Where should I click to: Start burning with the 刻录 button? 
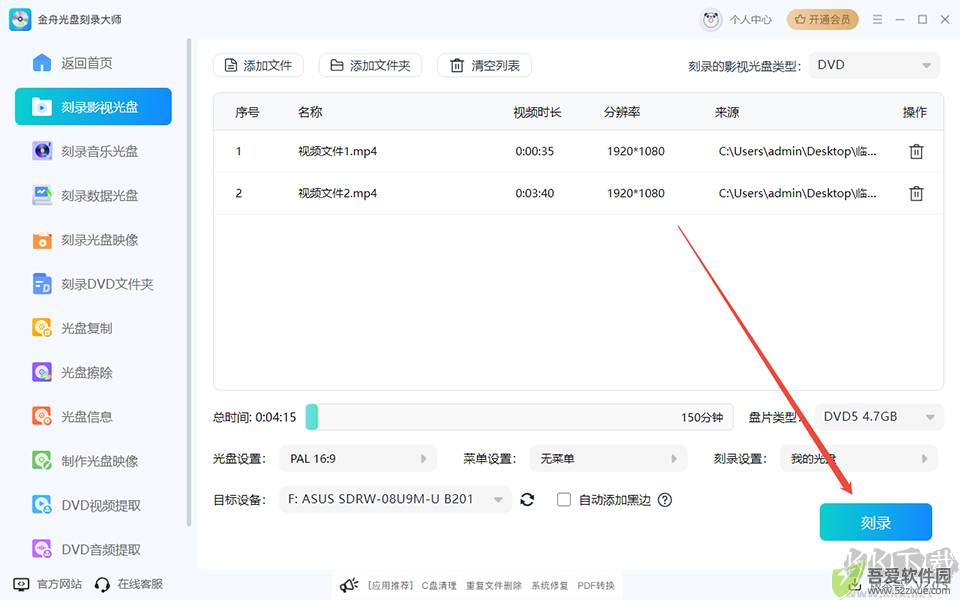[876, 522]
